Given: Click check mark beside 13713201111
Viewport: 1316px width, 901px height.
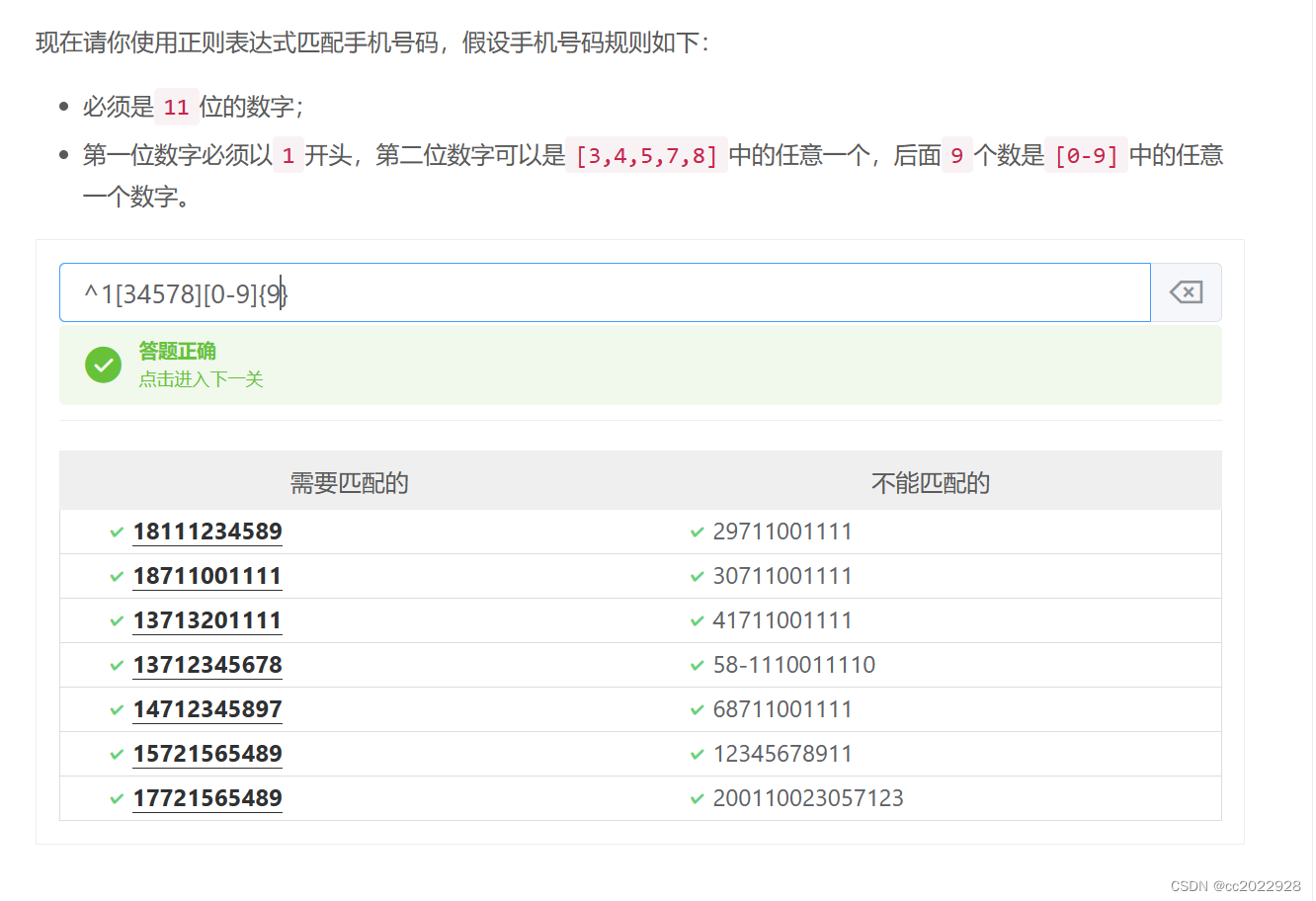Looking at the screenshot, I should 117,621.
